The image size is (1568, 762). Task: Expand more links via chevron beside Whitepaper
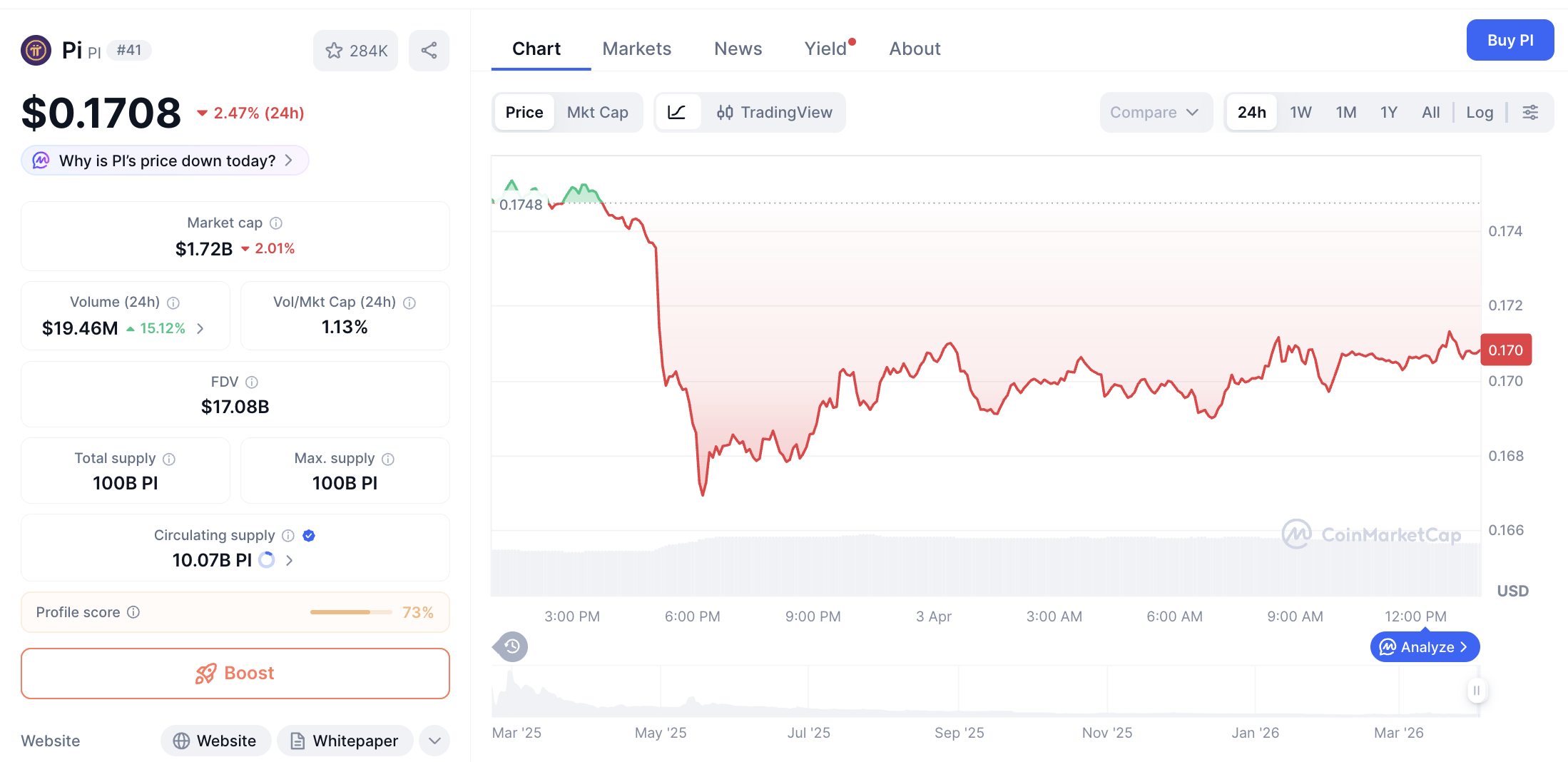pyautogui.click(x=434, y=741)
